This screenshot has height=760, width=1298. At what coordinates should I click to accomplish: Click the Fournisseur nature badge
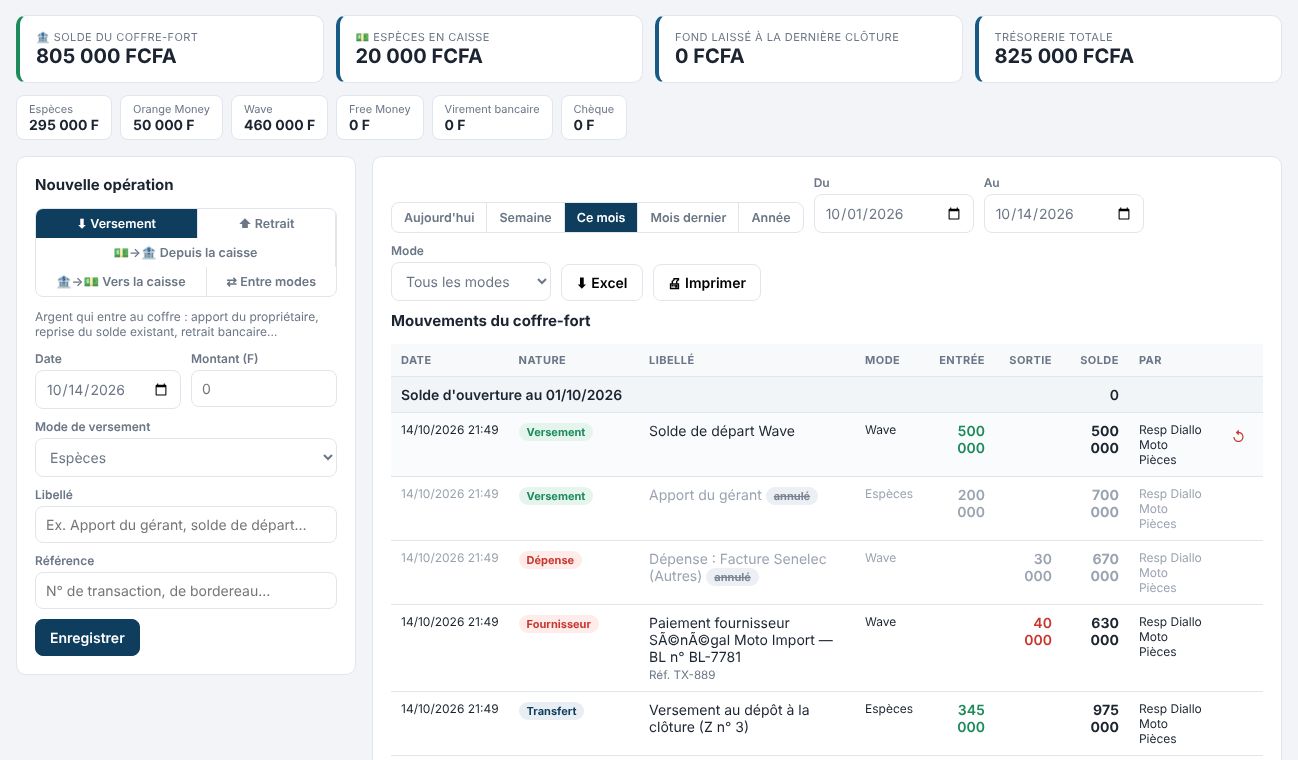pos(558,624)
